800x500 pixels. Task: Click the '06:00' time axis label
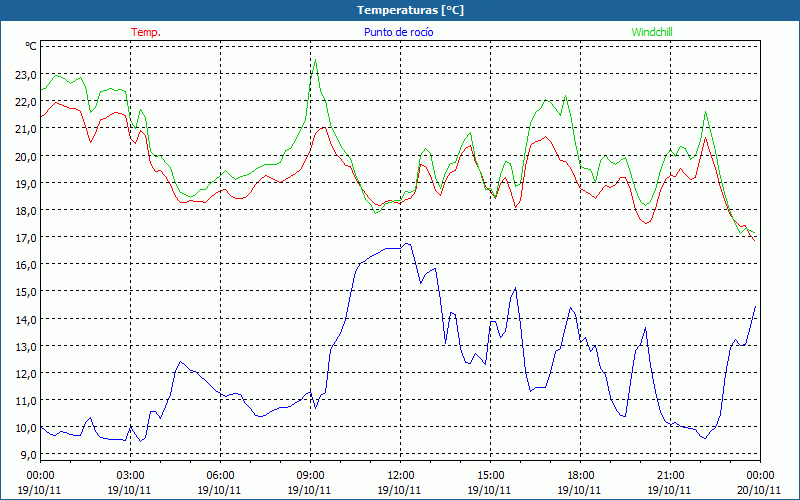220,476
